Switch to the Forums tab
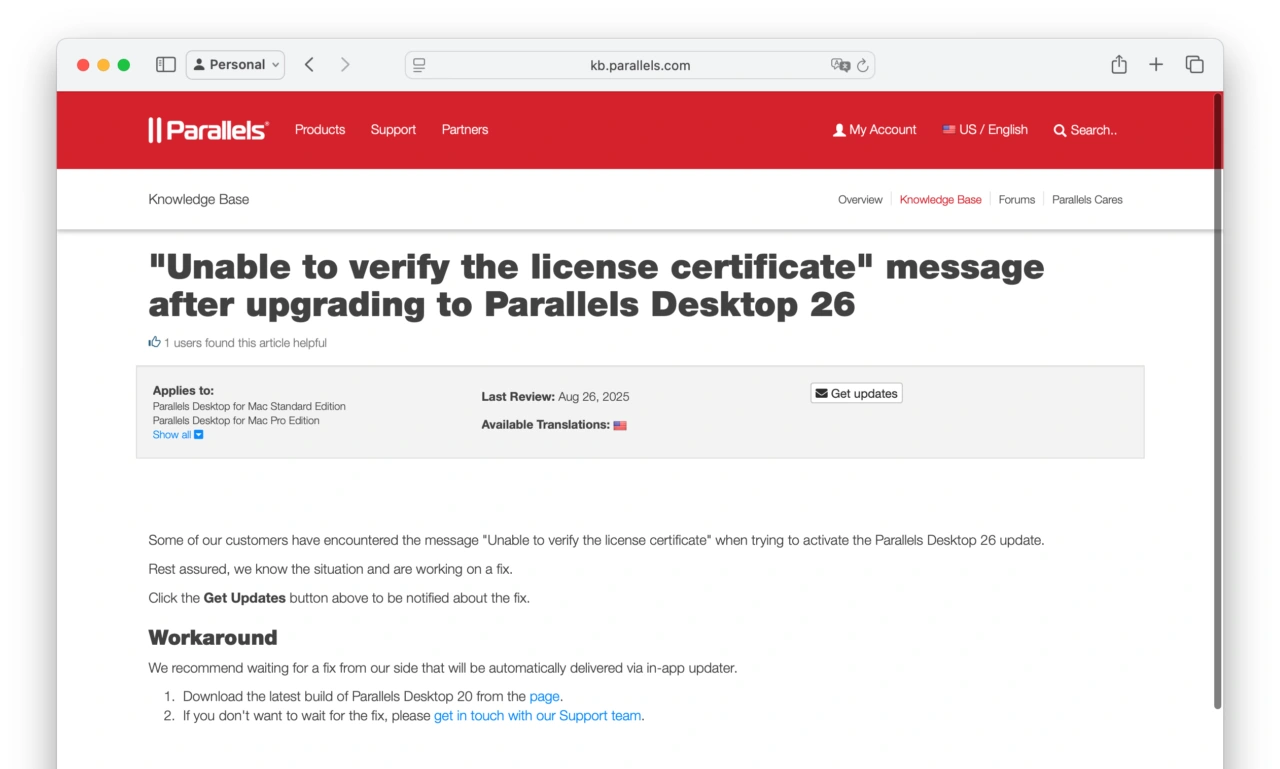The image size is (1280, 769). click(1016, 199)
